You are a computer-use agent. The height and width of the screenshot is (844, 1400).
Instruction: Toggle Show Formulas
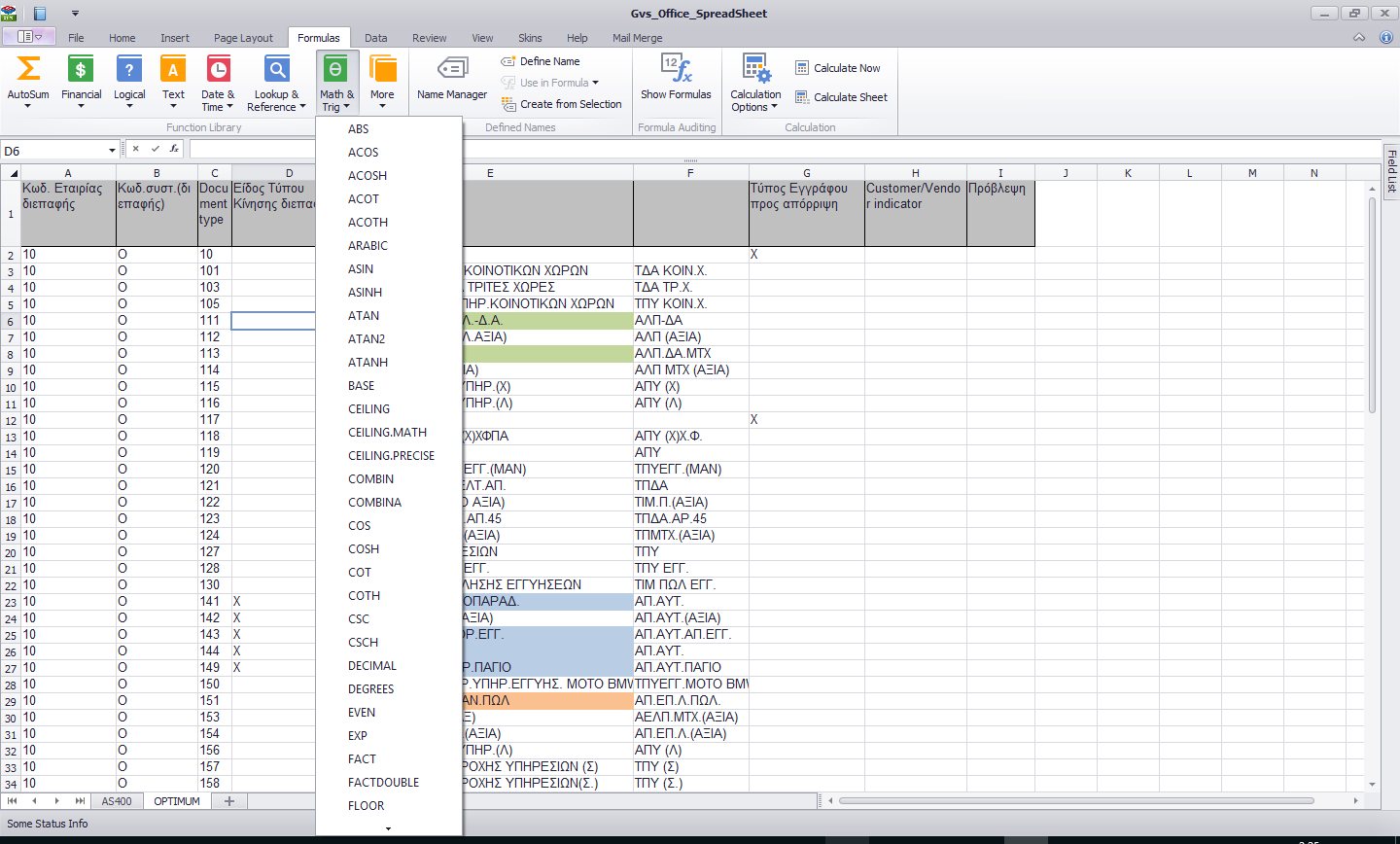pyautogui.click(x=676, y=80)
